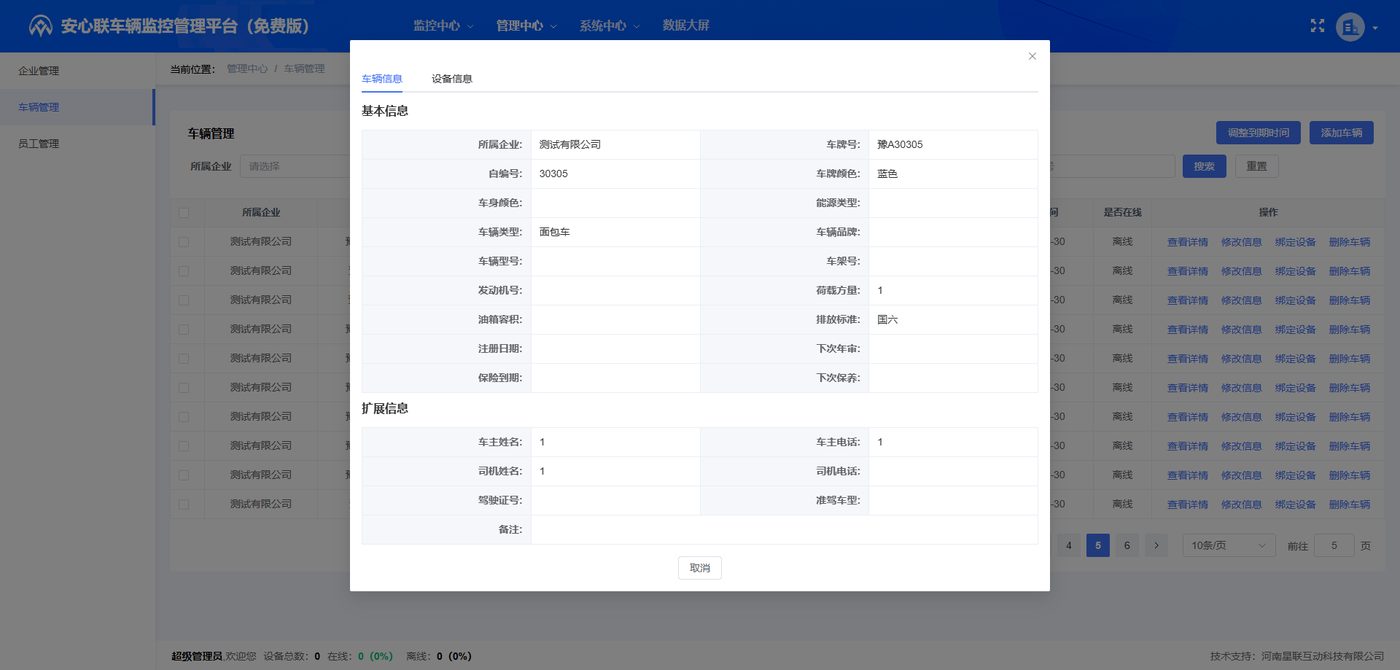Open the 10条/页 page size dropdown
The height and width of the screenshot is (670, 1400).
(1229, 545)
